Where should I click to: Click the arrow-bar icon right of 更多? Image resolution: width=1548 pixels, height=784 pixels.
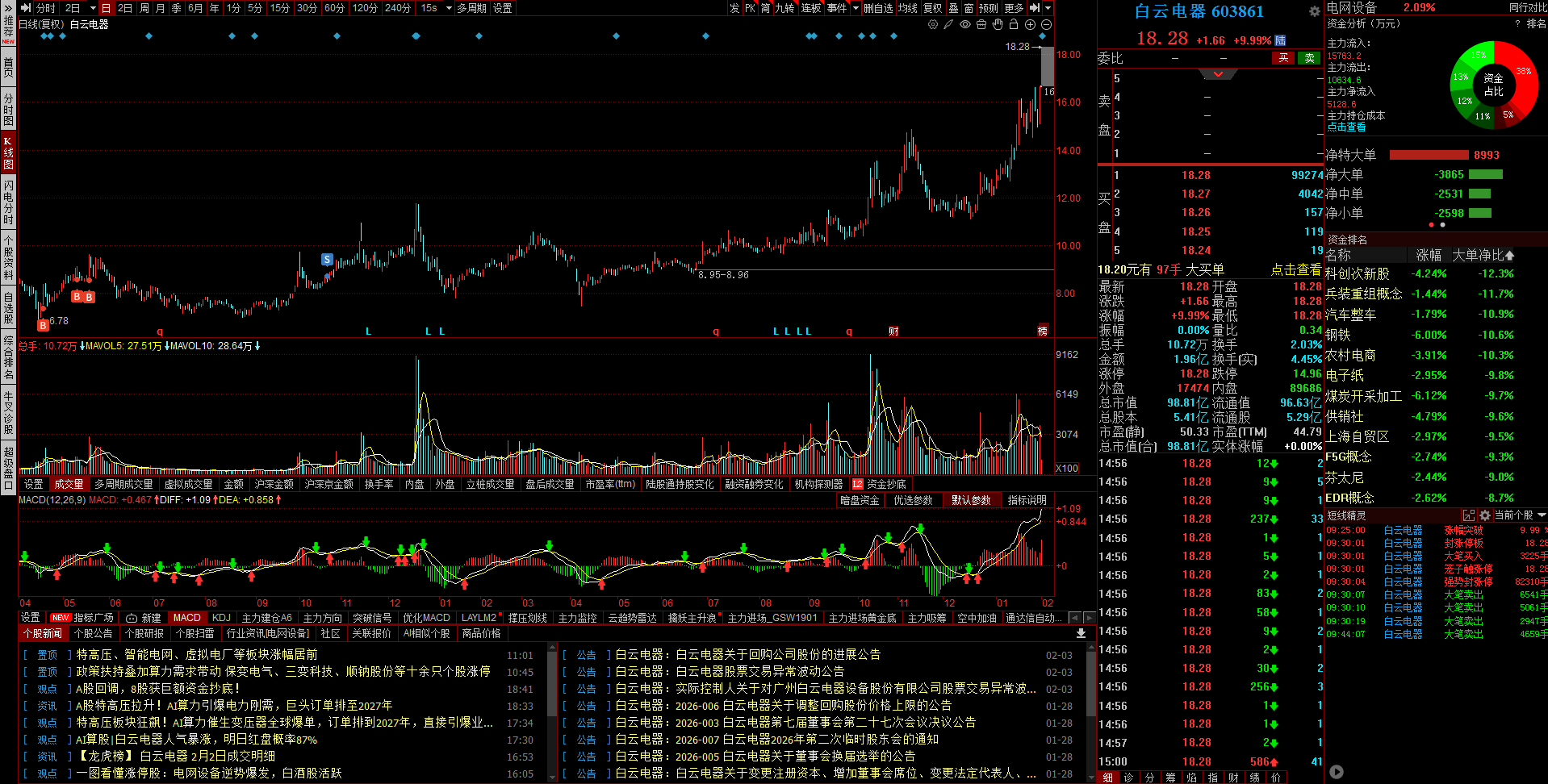click(x=1035, y=8)
